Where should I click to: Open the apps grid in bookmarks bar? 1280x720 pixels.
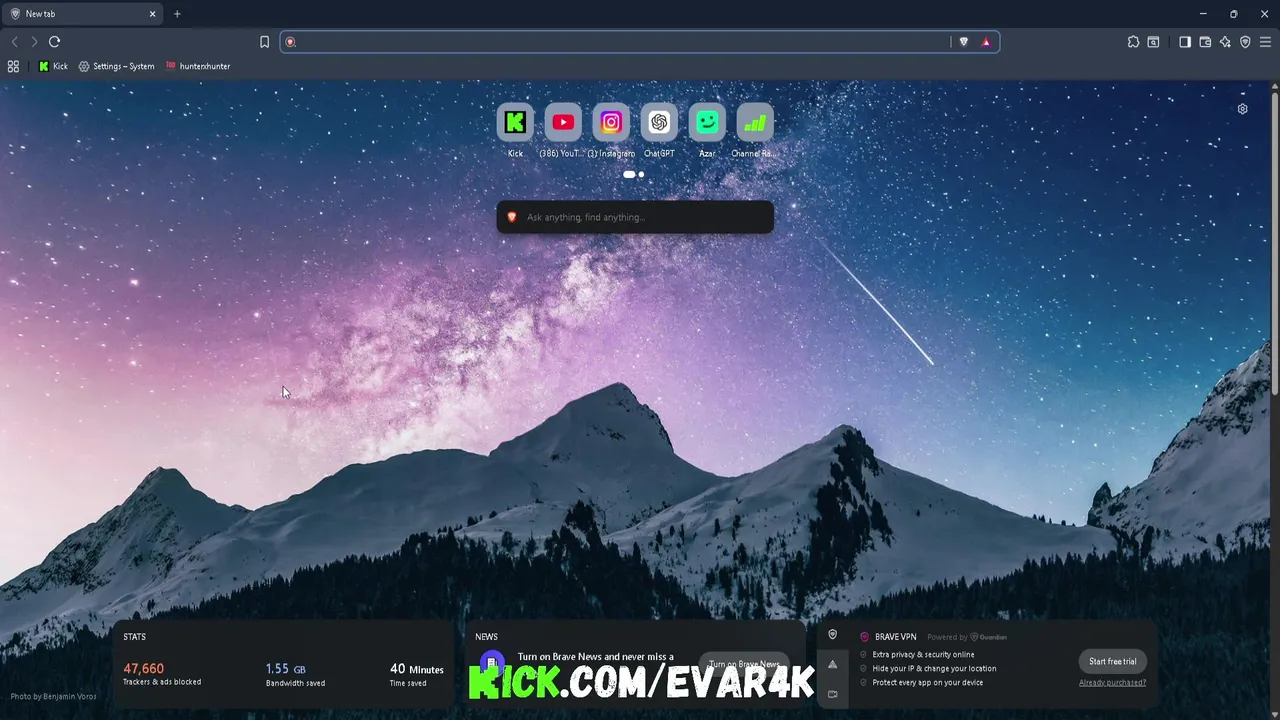coord(13,66)
